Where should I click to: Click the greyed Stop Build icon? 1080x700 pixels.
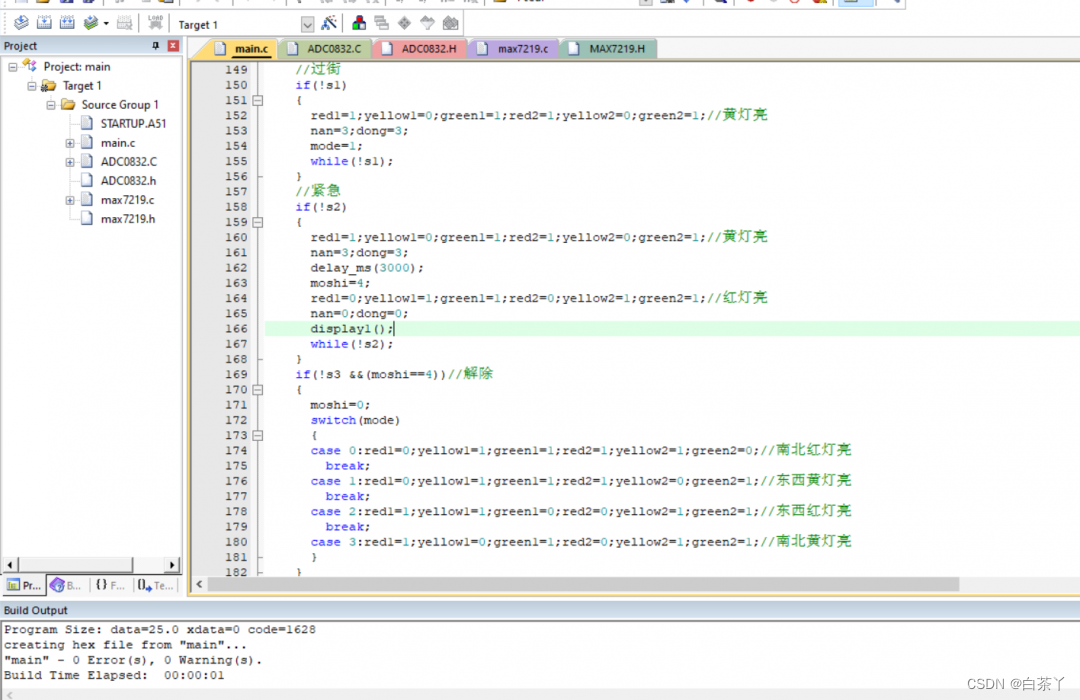coord(125,23)
